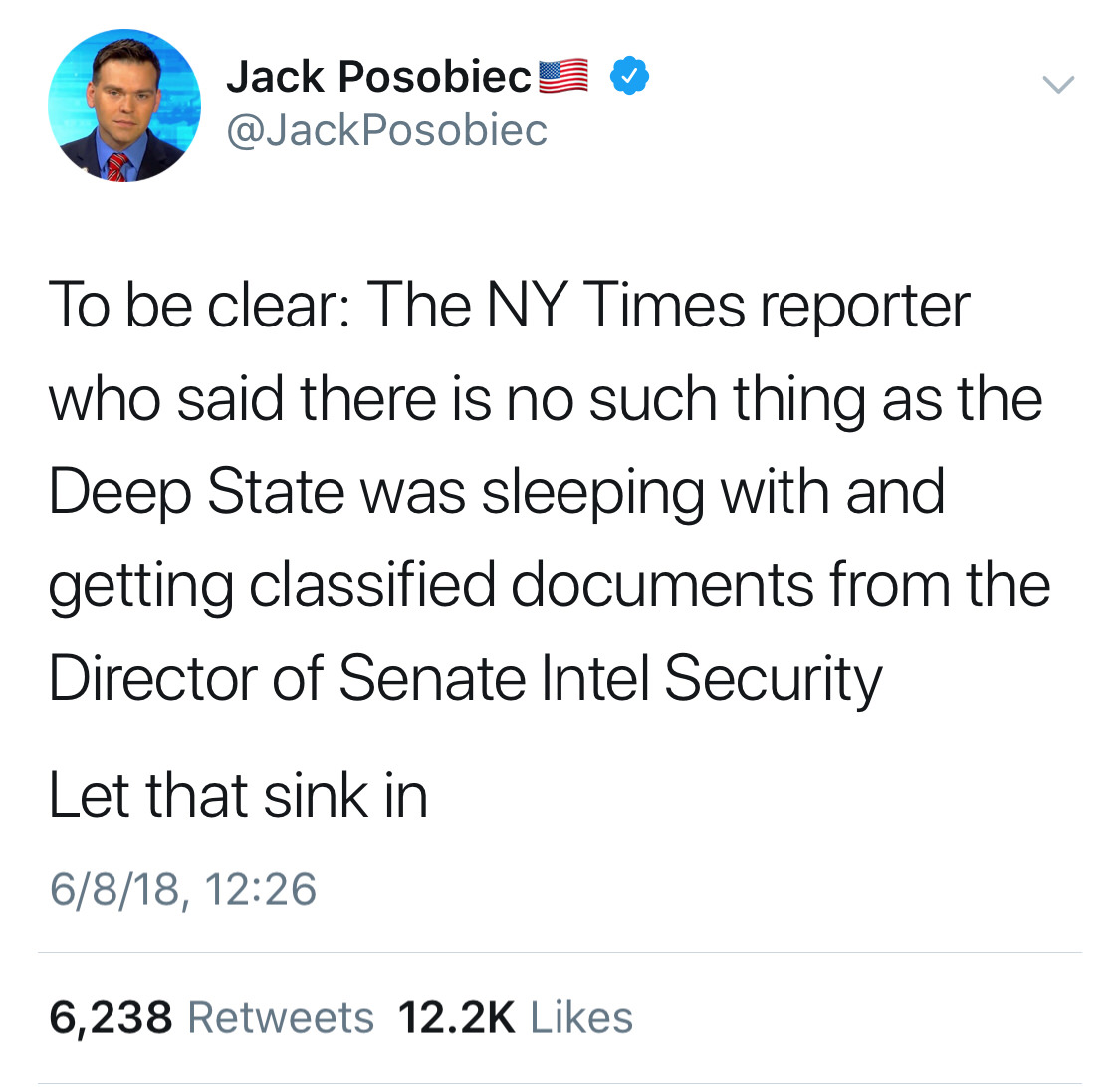This screenshot has width=1120, height=1087.
Task: Click the divider line above the retweet stats
Action: click(x=560, y=952)
